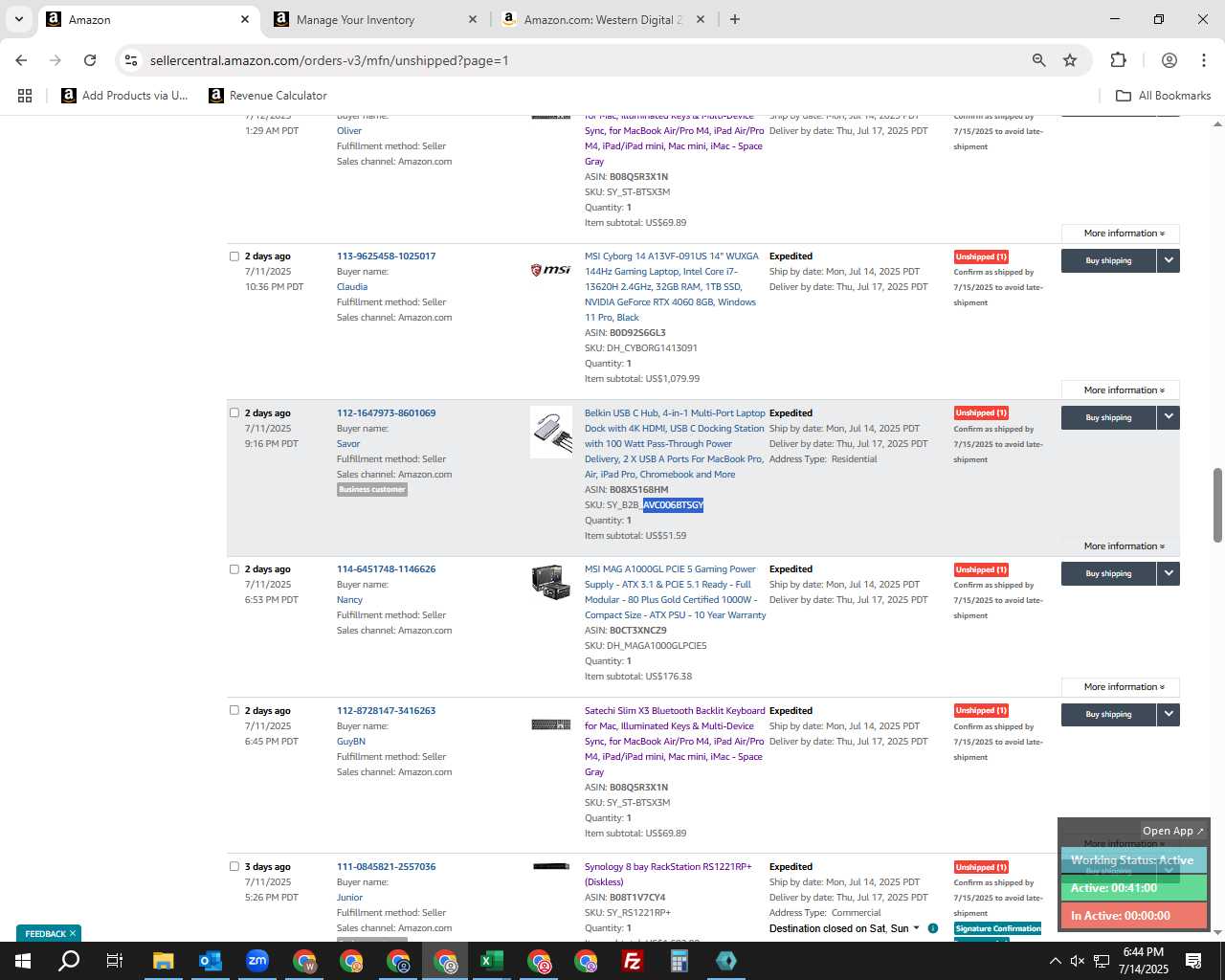This screenshot has height=980, width=1225.
Task: Open tab search dropdown arrow
Action: (x=18, y=19)
